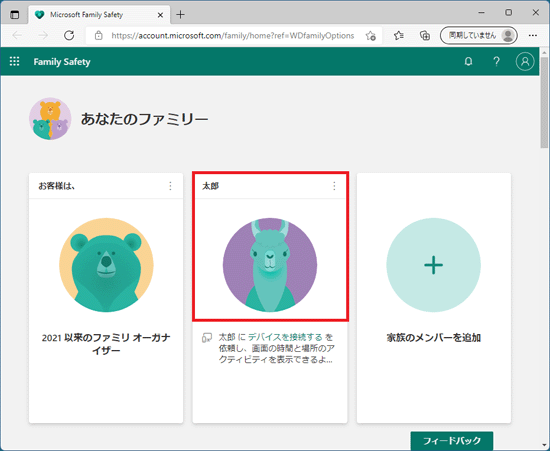Open a new browser tab

(x=180, y=15)
